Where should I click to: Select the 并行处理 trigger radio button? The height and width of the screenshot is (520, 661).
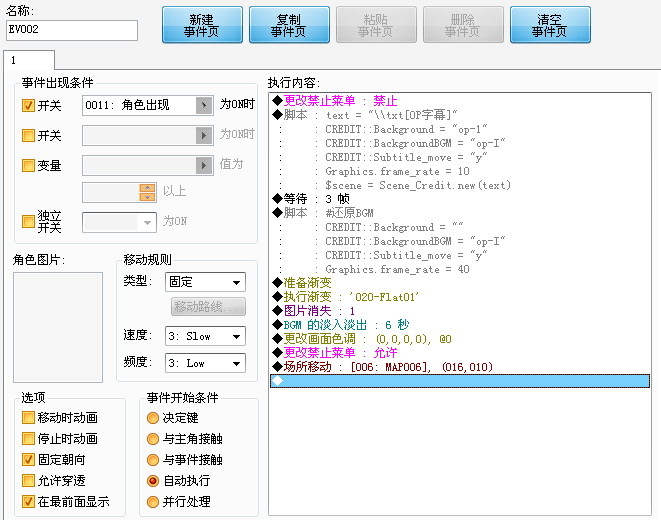153,502
